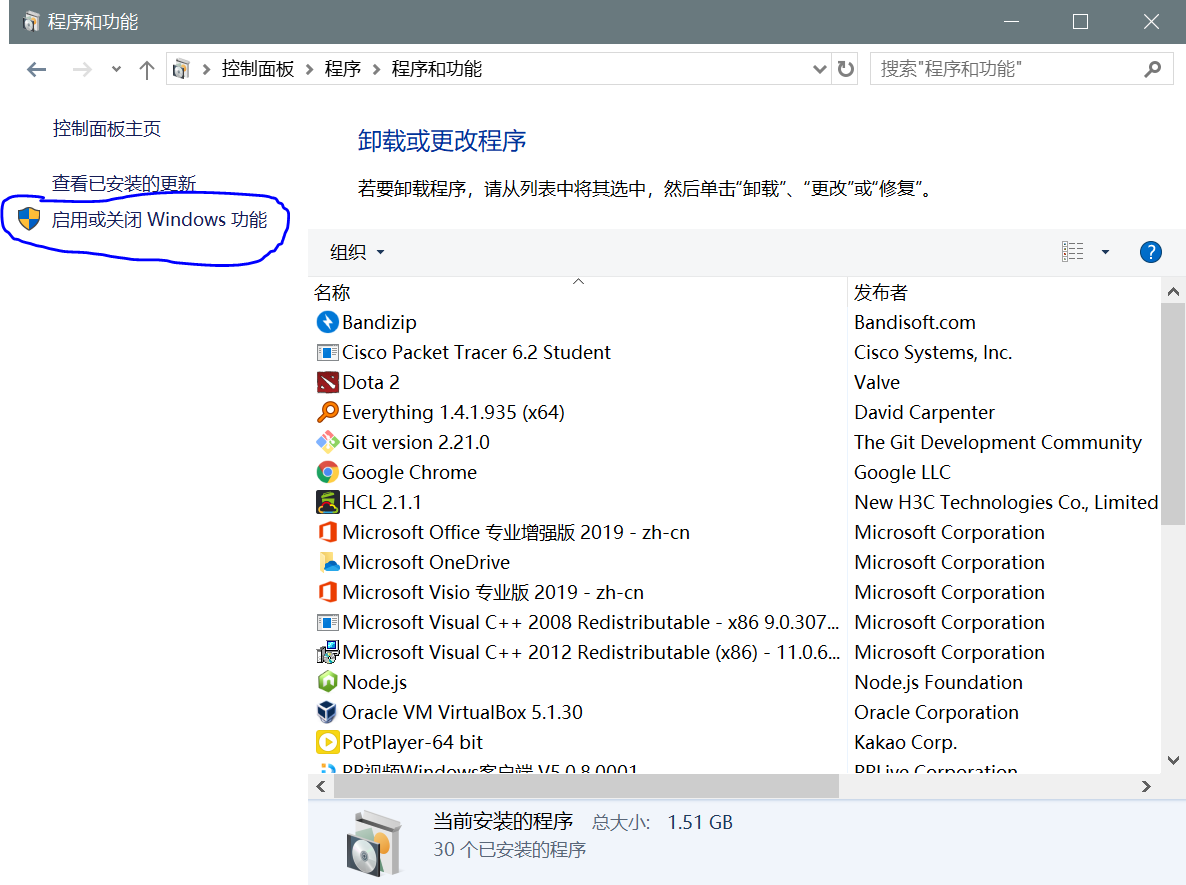Click 查看已安装的更新 link

[124, 183]
